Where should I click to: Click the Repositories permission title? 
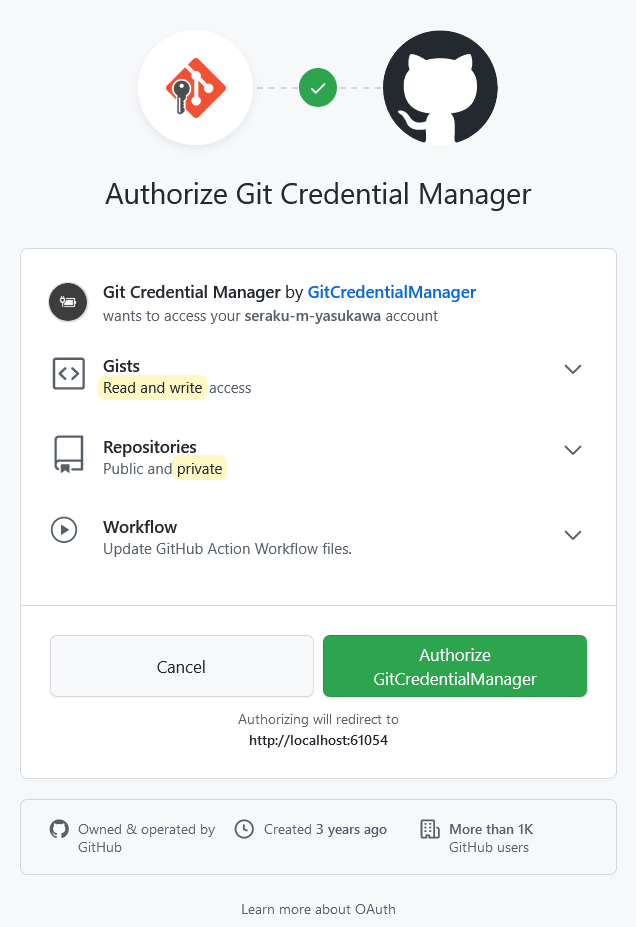[x=149, y=447]
